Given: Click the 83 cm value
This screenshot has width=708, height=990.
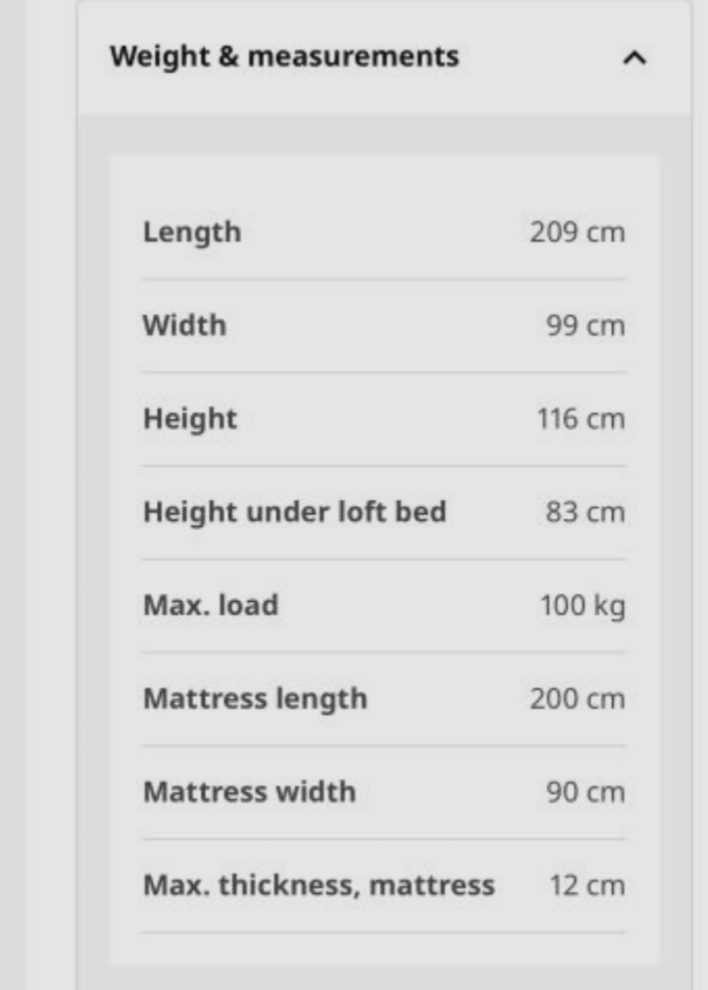Looking at the screenshot, I should (x=585, y=512).
